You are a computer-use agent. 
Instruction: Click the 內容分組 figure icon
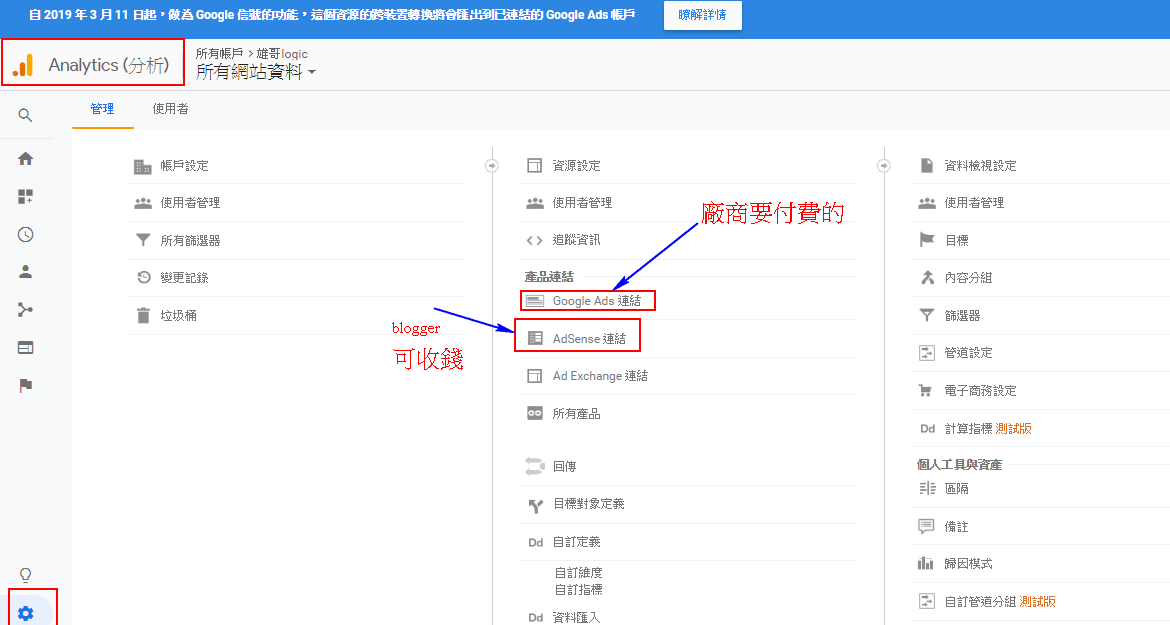point(927,277)
